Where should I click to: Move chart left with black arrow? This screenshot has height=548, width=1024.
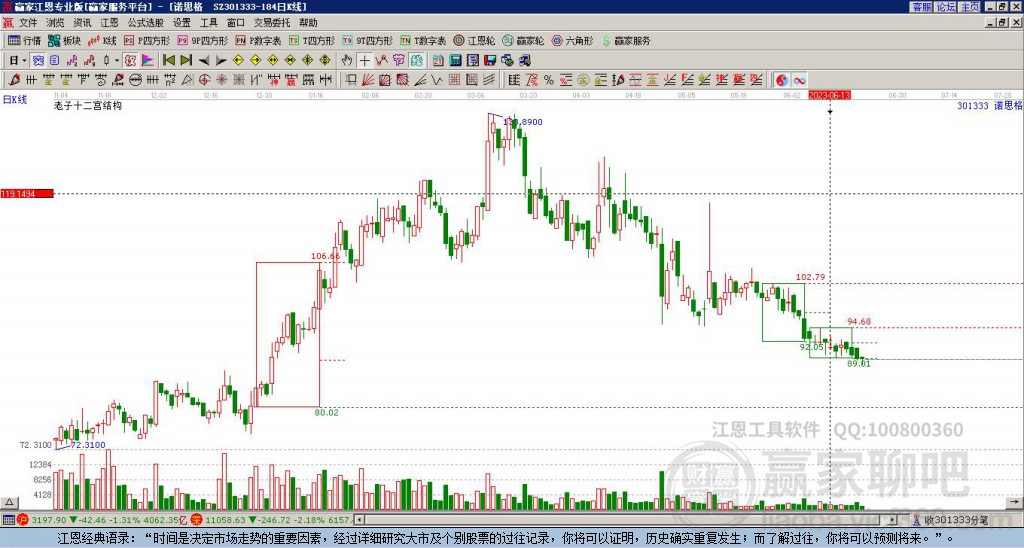[x=204, y=60]
